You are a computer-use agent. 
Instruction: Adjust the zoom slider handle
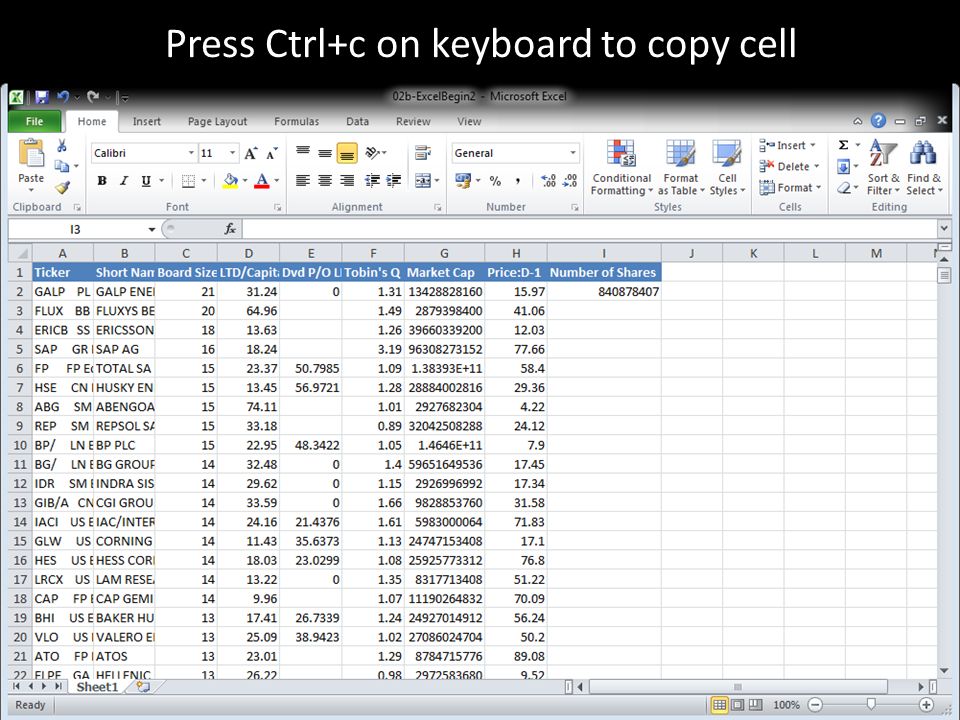871,704
